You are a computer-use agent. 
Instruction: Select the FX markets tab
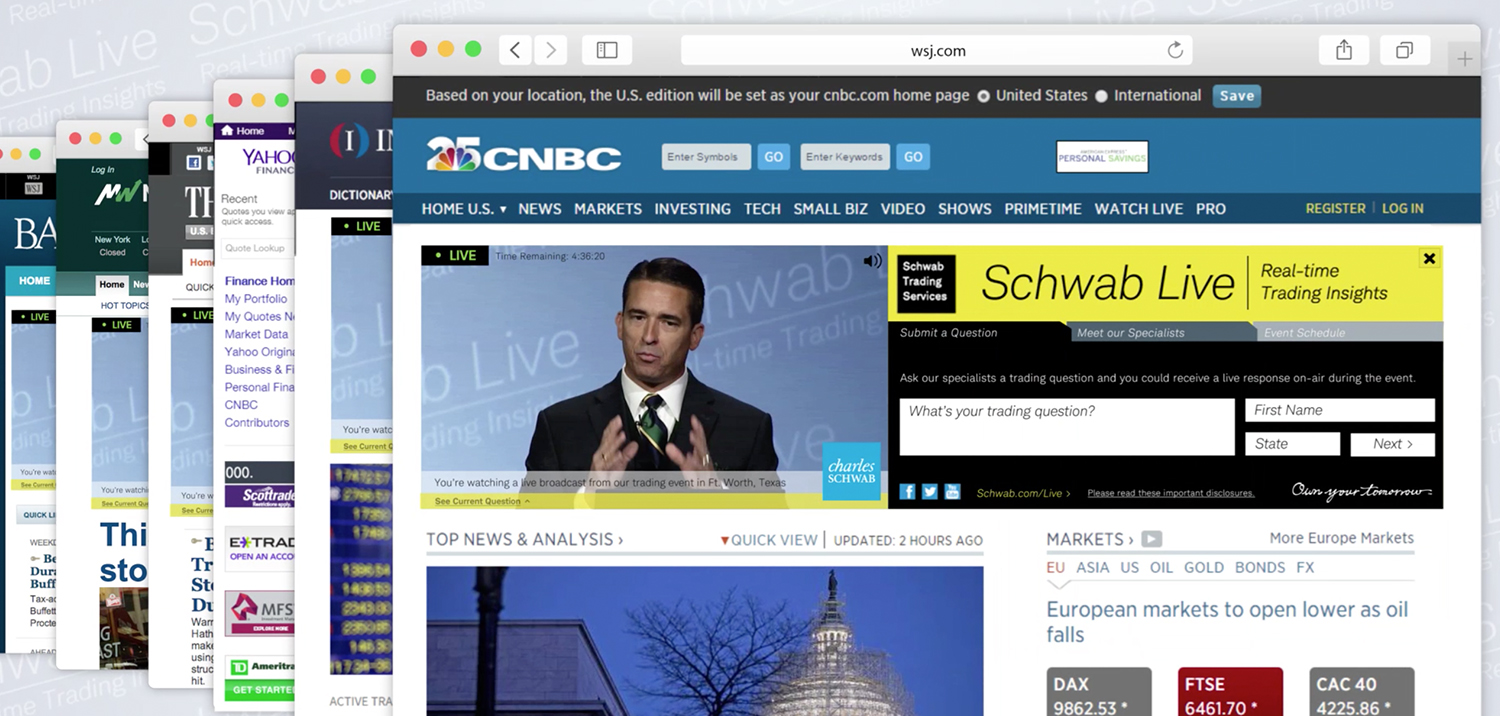pos(1305,567)
